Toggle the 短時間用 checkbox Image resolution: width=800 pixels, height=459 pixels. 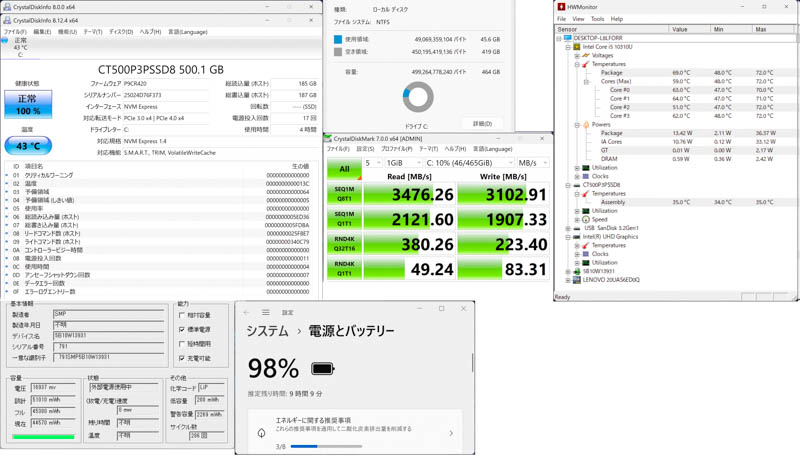[182, 344]
